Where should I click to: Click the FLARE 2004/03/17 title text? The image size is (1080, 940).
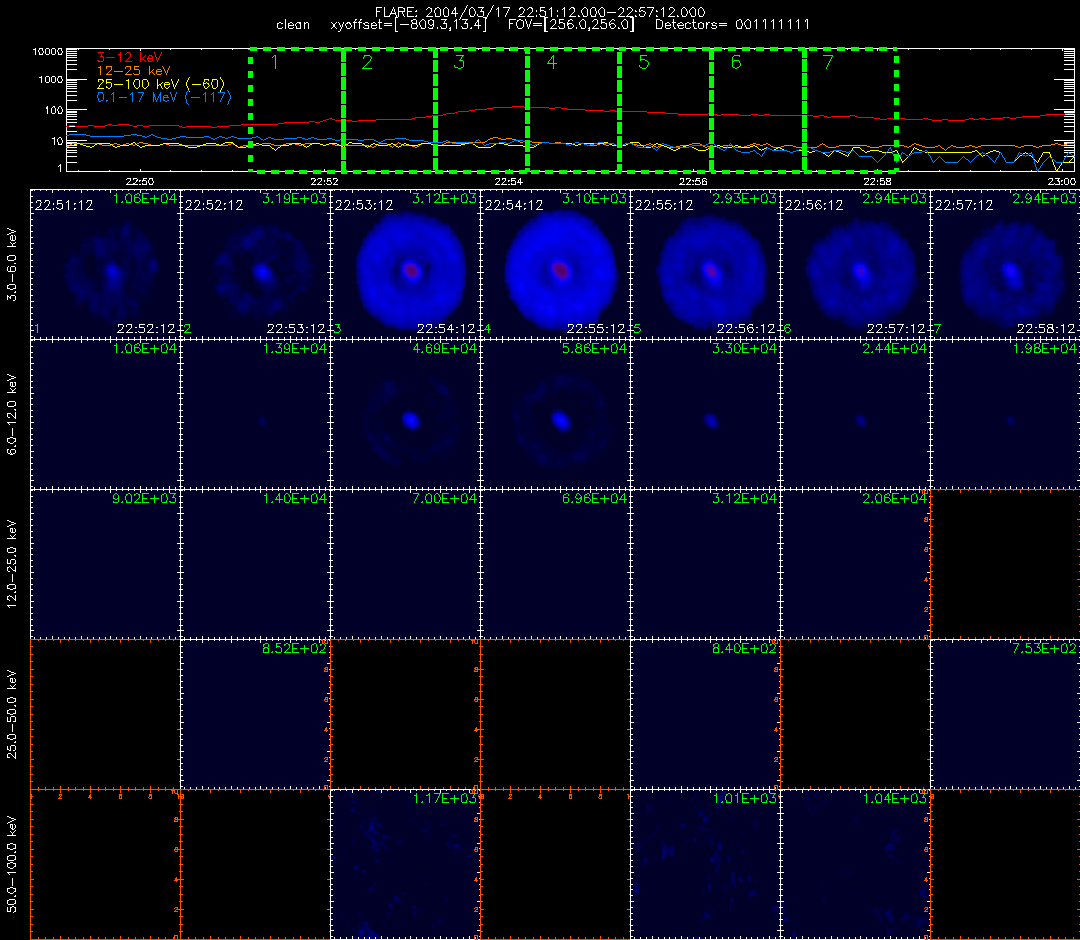[x=540, y=12]
